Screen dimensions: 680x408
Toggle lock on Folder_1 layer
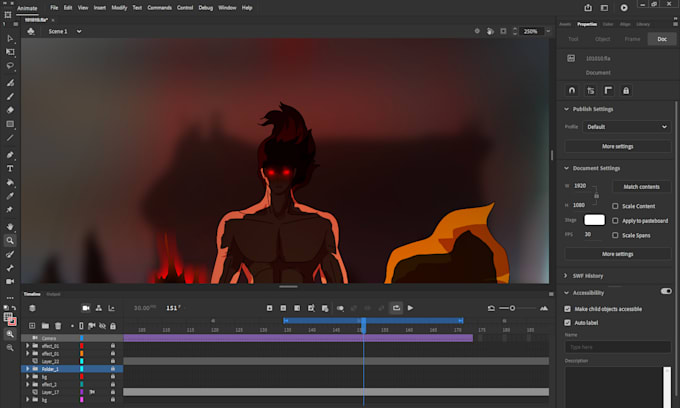pyautogui.click(x=113, y=369)
